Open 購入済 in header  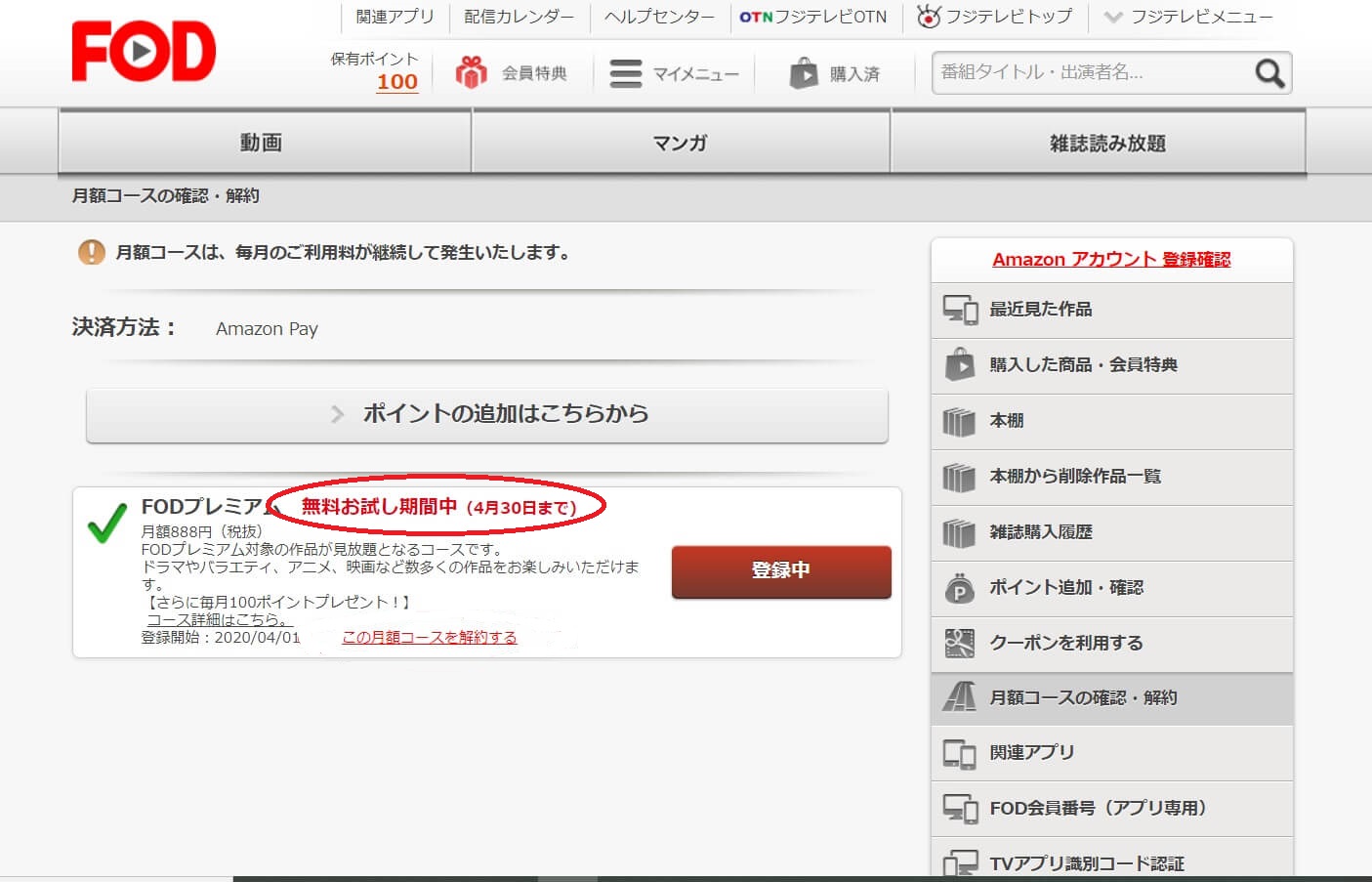pyautogui.click(x=835, y=73)
